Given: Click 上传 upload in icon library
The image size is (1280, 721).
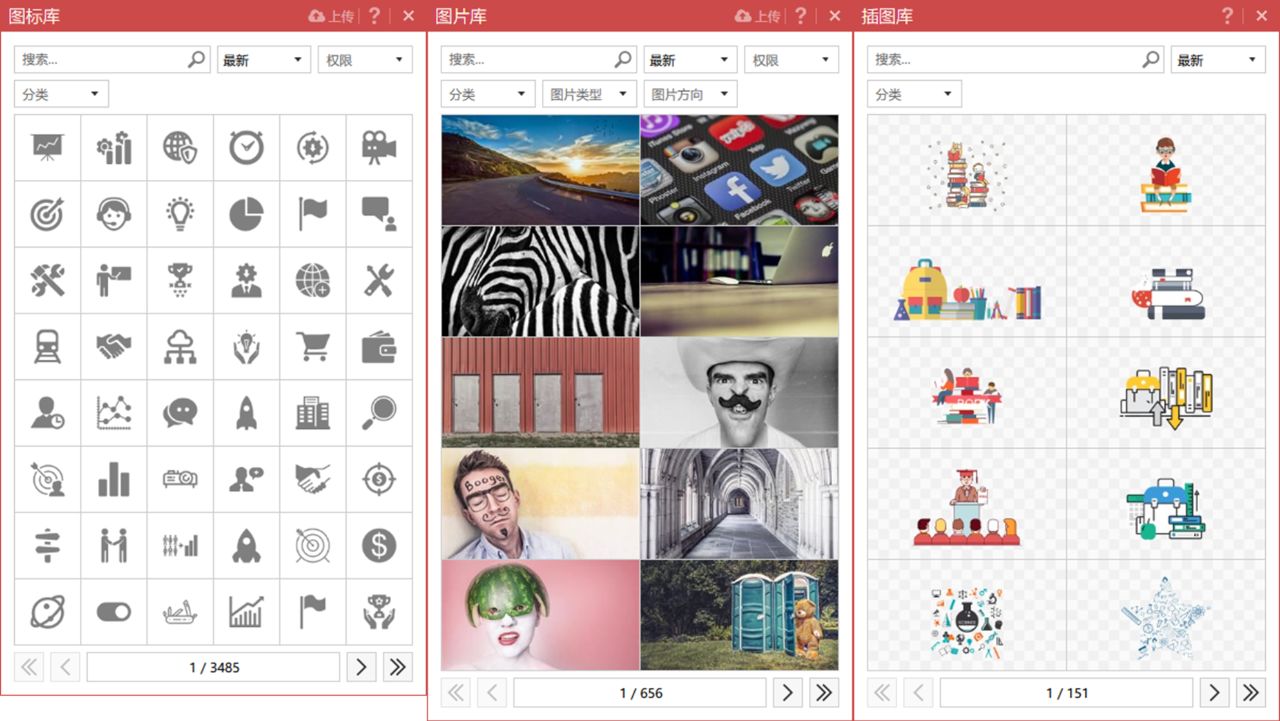Looking at the screenshot, I should (x=331, y=16).
